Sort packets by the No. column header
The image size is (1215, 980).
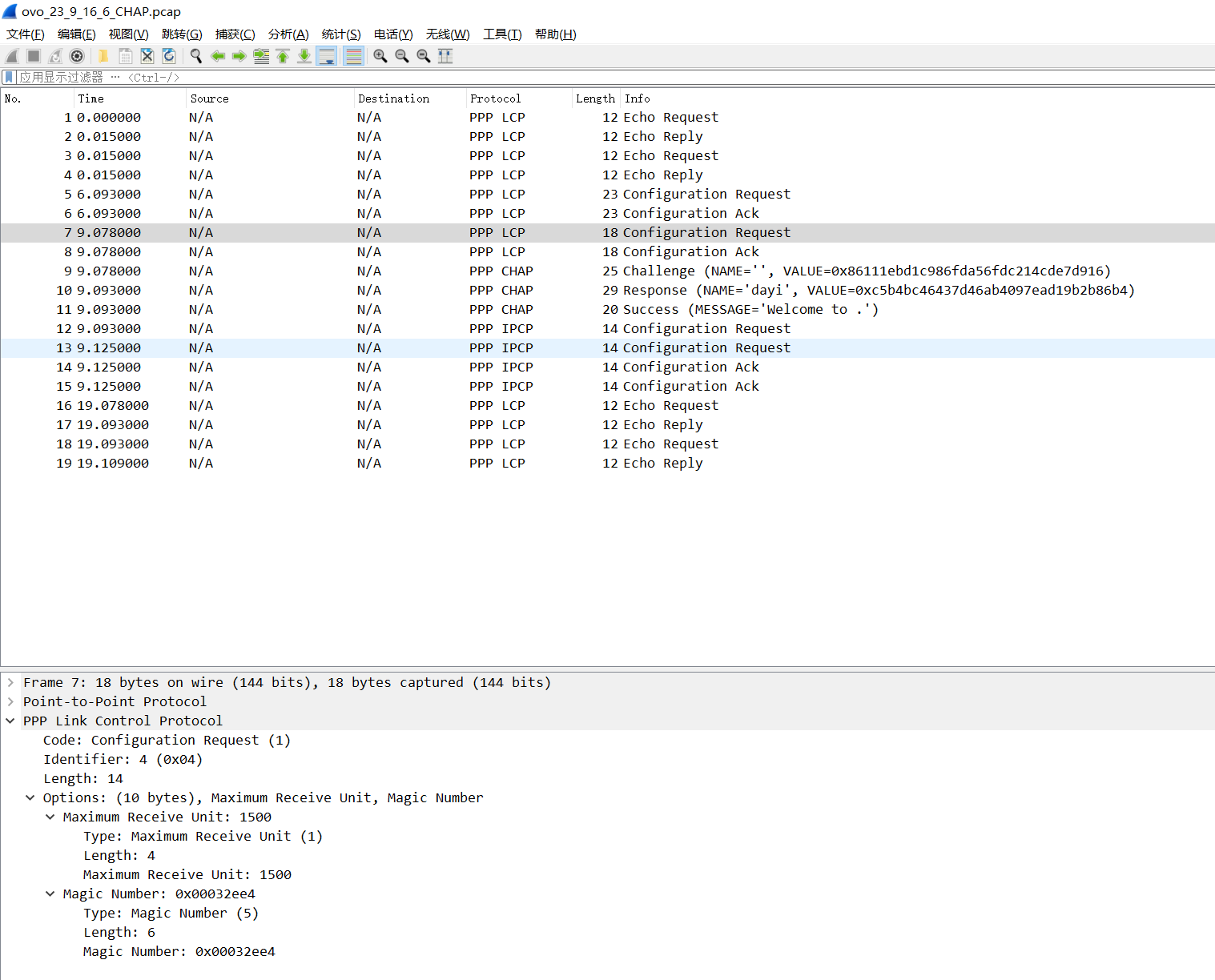tap(38, 98)
